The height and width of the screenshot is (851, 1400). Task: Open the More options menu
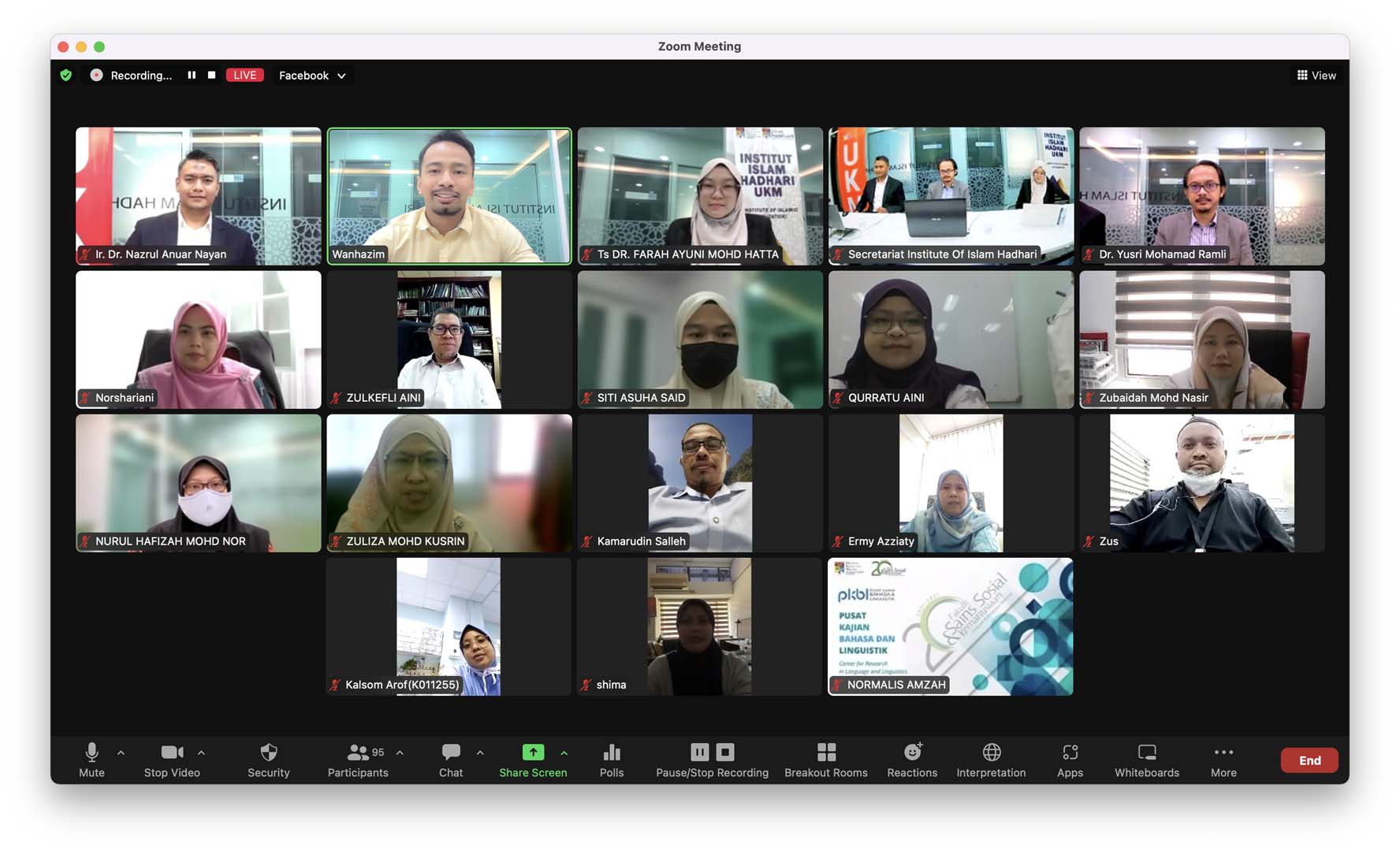click(1223, 753)
